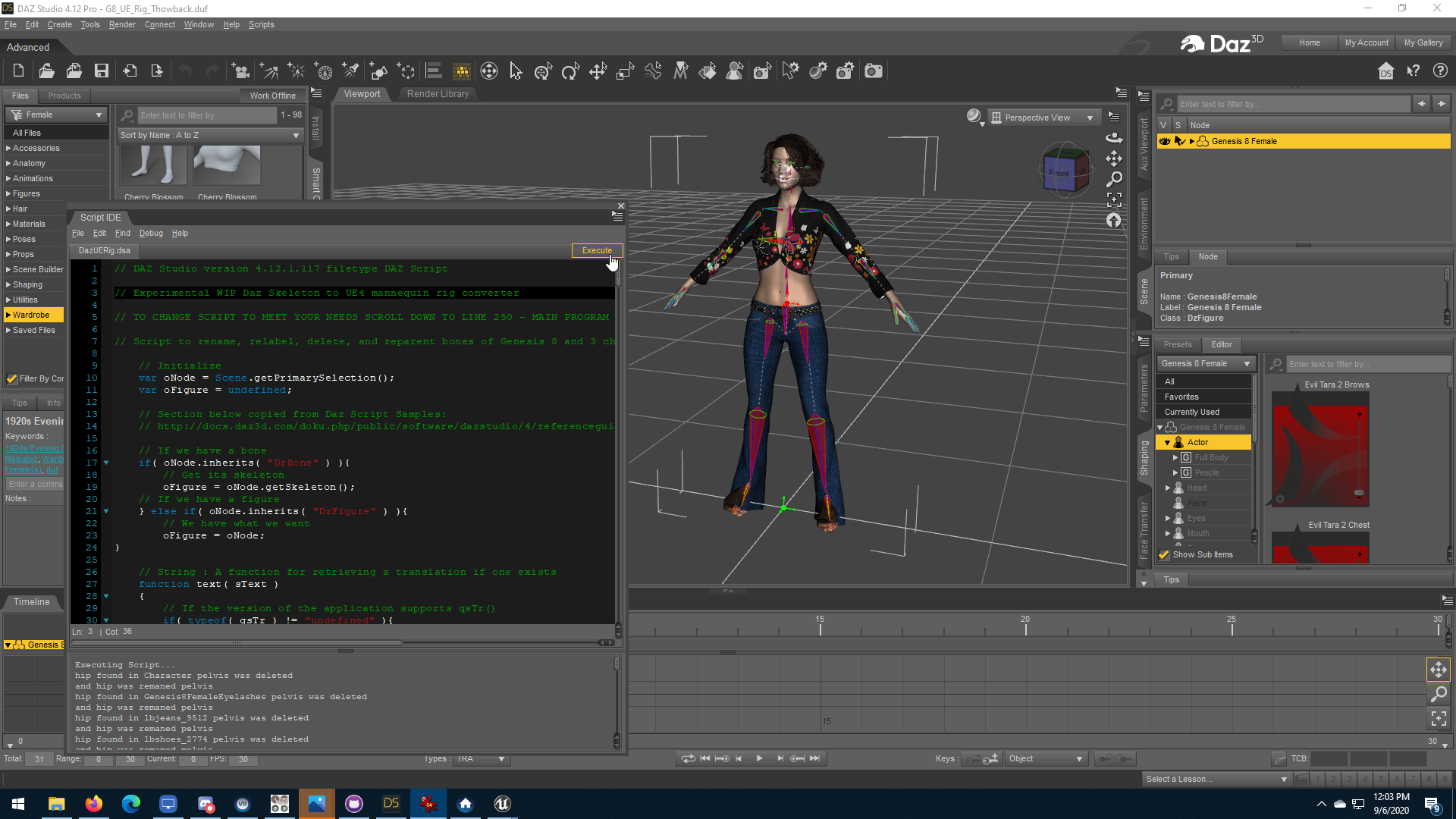Click viewport frame selection control
1456x819 pixels.
click(1114, 199)
